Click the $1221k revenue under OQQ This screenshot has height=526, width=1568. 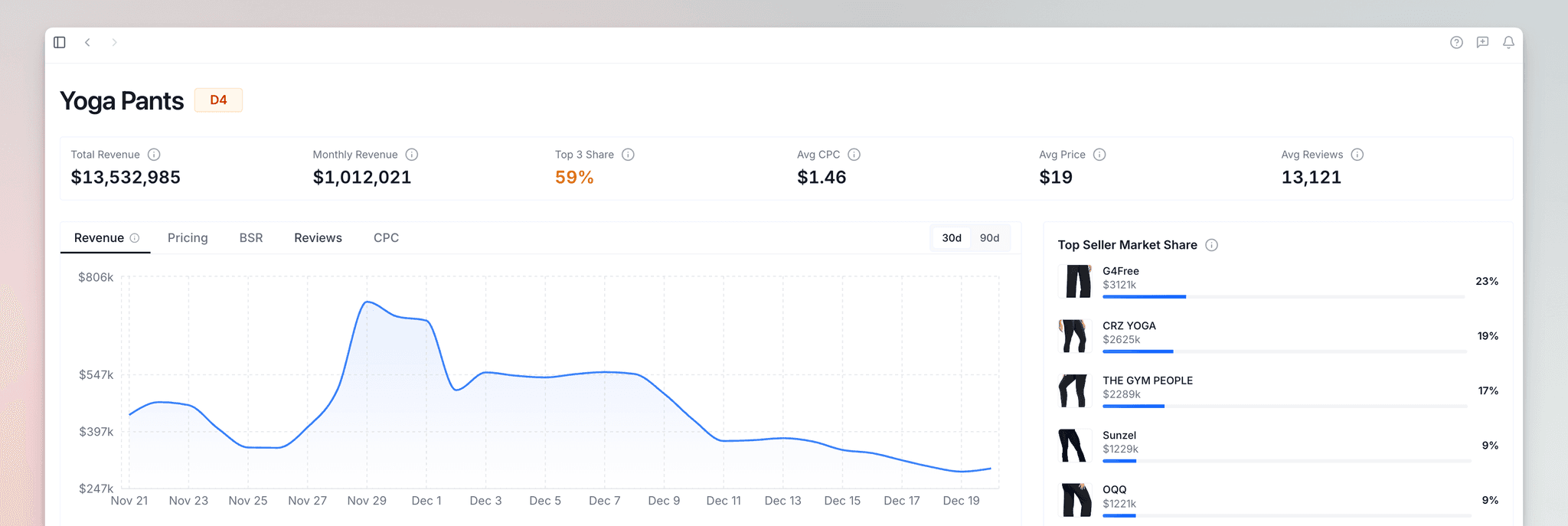click(x=1119, y=504)
